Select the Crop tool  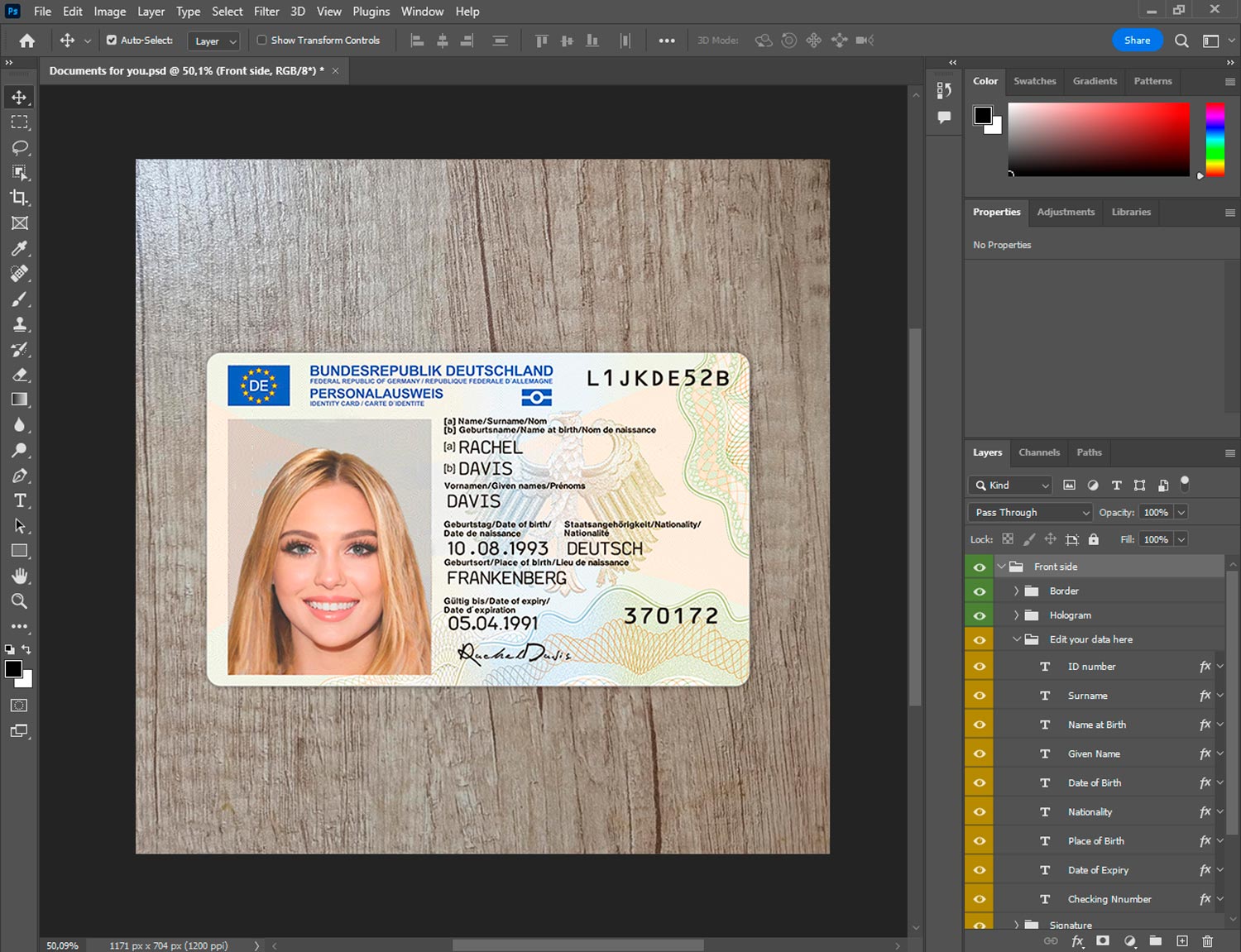pyautogui.click(x=20, y=198)
